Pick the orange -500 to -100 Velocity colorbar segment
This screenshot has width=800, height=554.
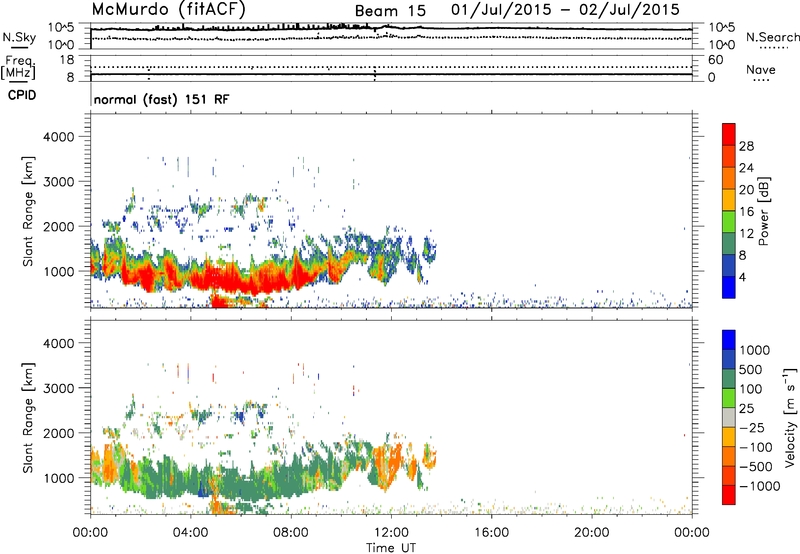click(729, 456)
